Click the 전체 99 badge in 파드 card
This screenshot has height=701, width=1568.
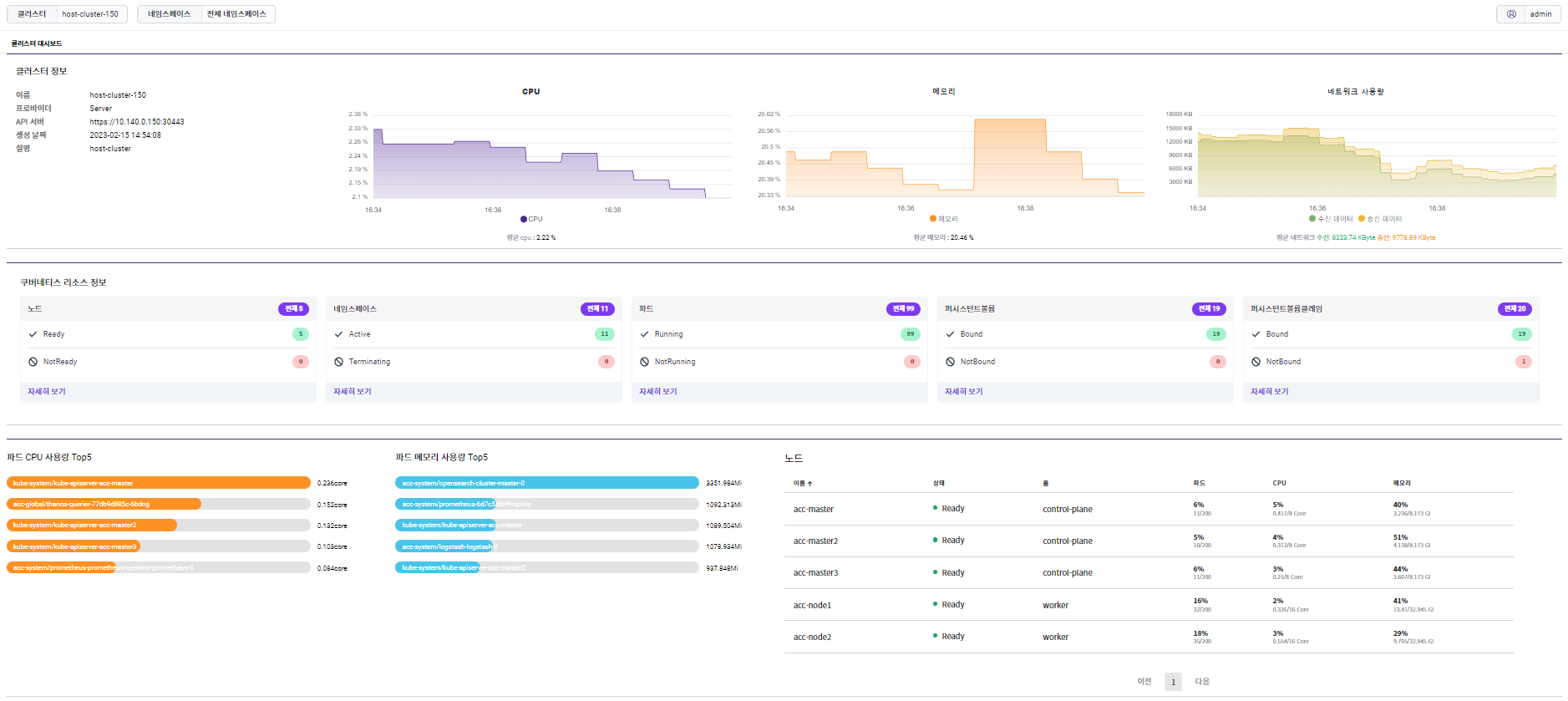click(903, 309)
